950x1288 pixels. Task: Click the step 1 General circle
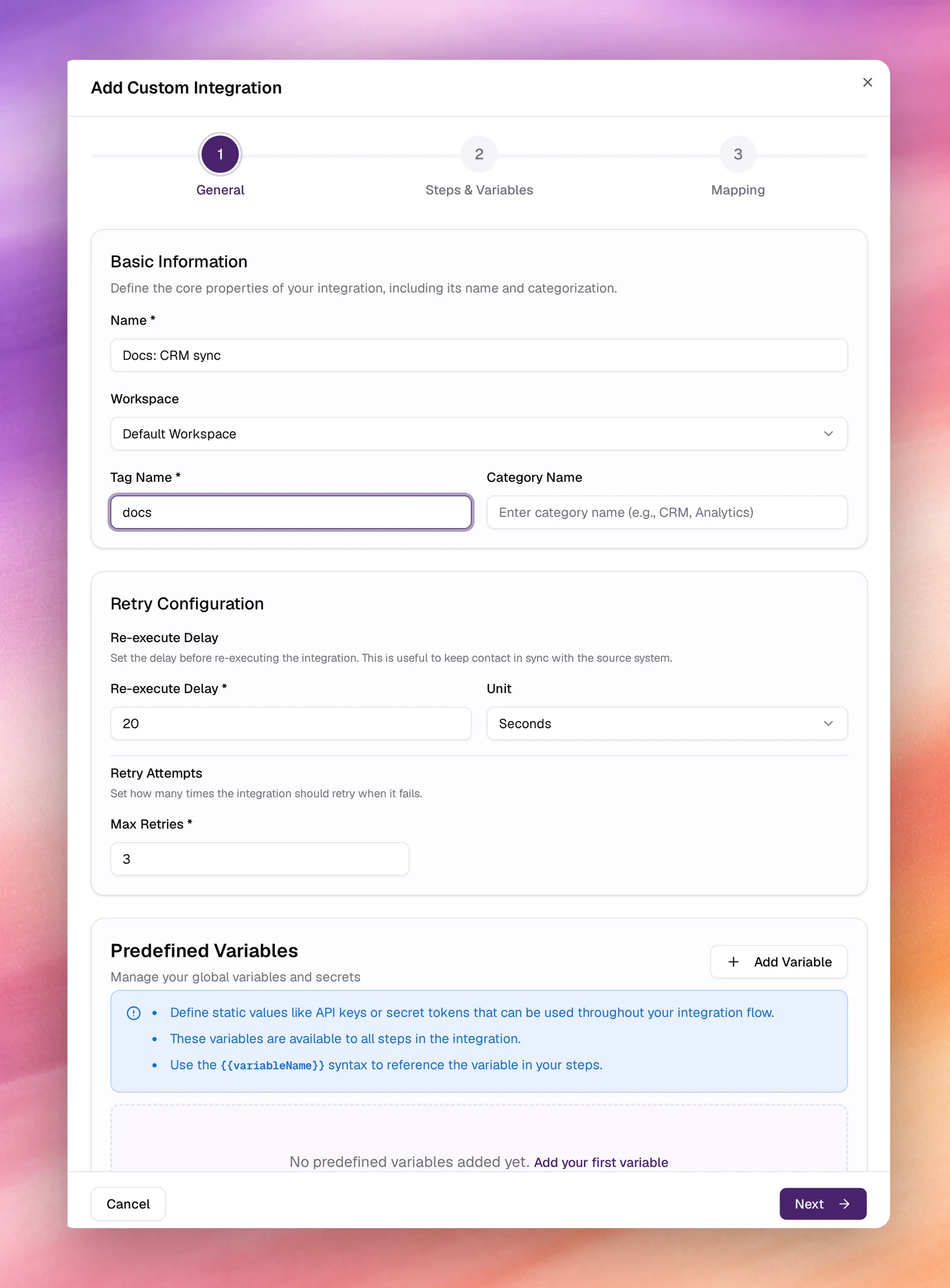[x=220, y=154]
